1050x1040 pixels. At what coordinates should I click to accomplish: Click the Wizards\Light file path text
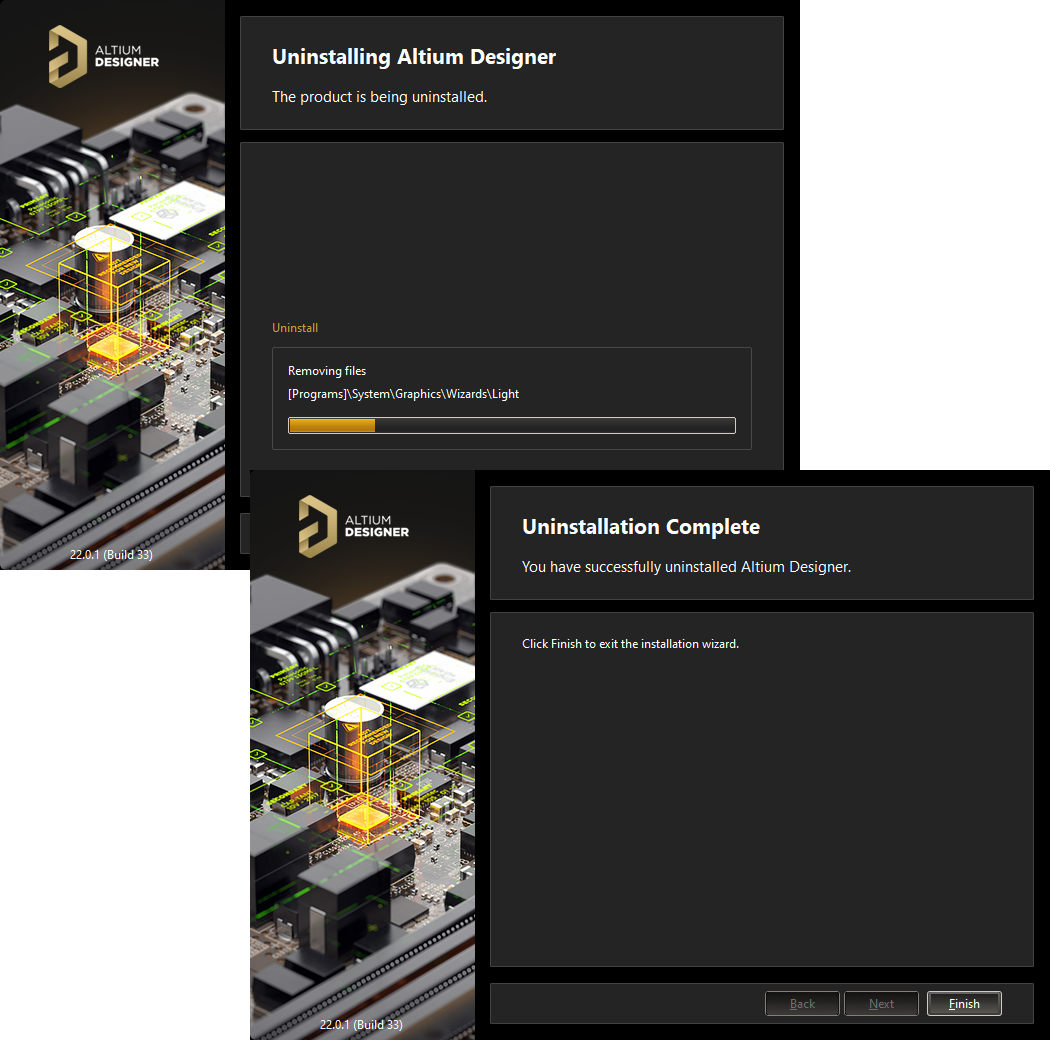click(403, 394)
